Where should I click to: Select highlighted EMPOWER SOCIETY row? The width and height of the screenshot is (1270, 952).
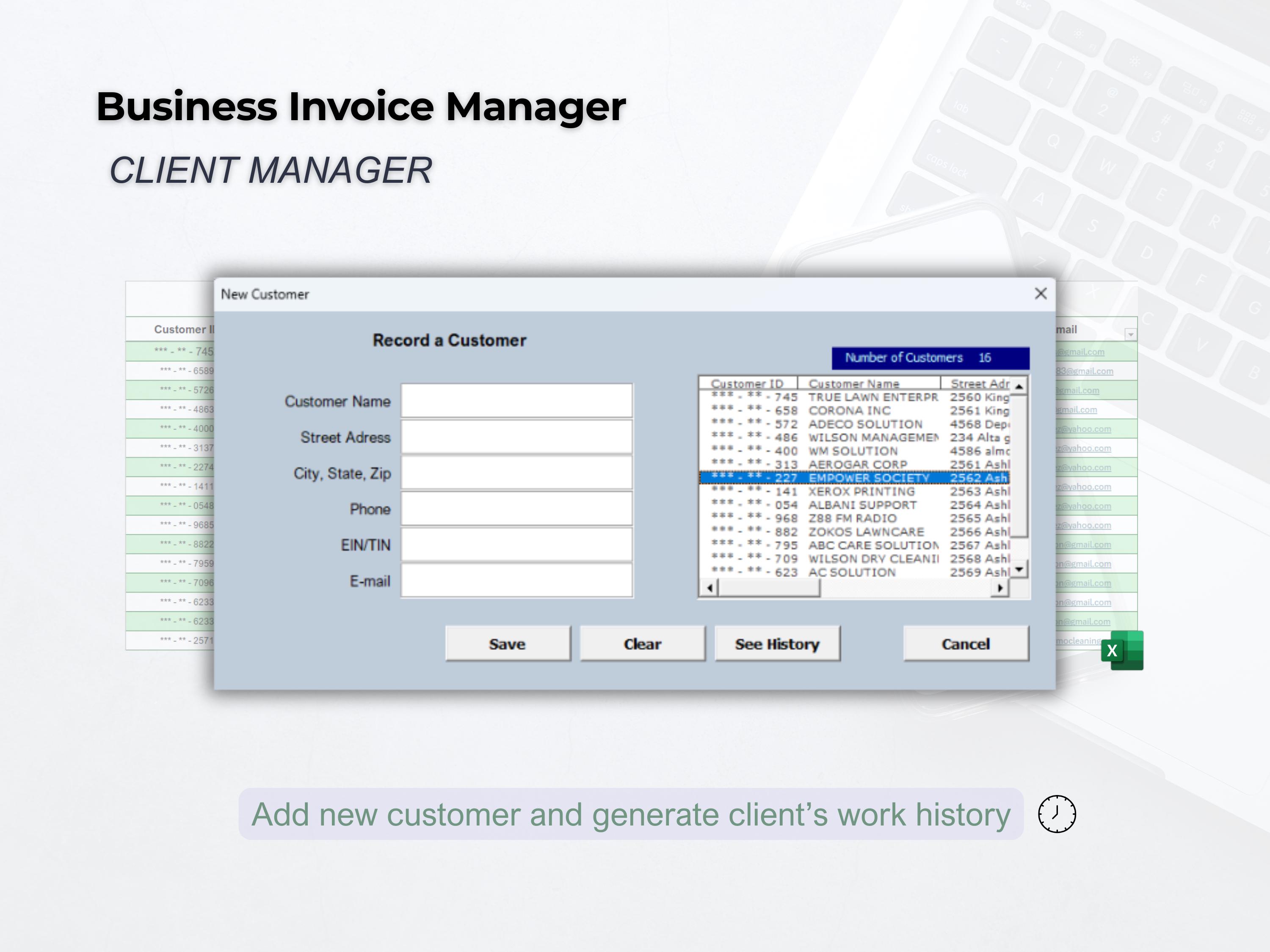(x=855, y=478)
